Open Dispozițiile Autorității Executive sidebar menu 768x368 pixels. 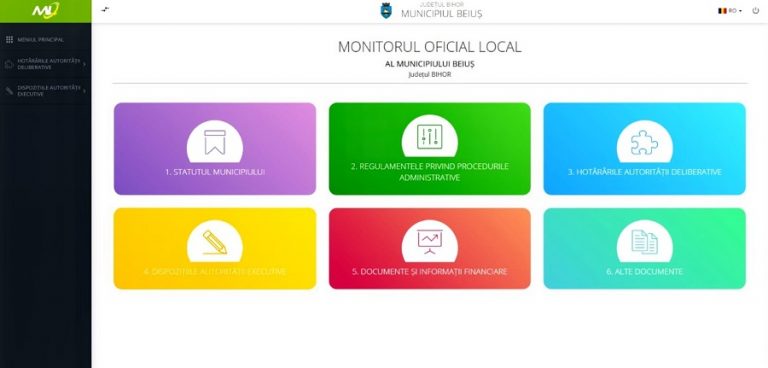tap(46, 91)
